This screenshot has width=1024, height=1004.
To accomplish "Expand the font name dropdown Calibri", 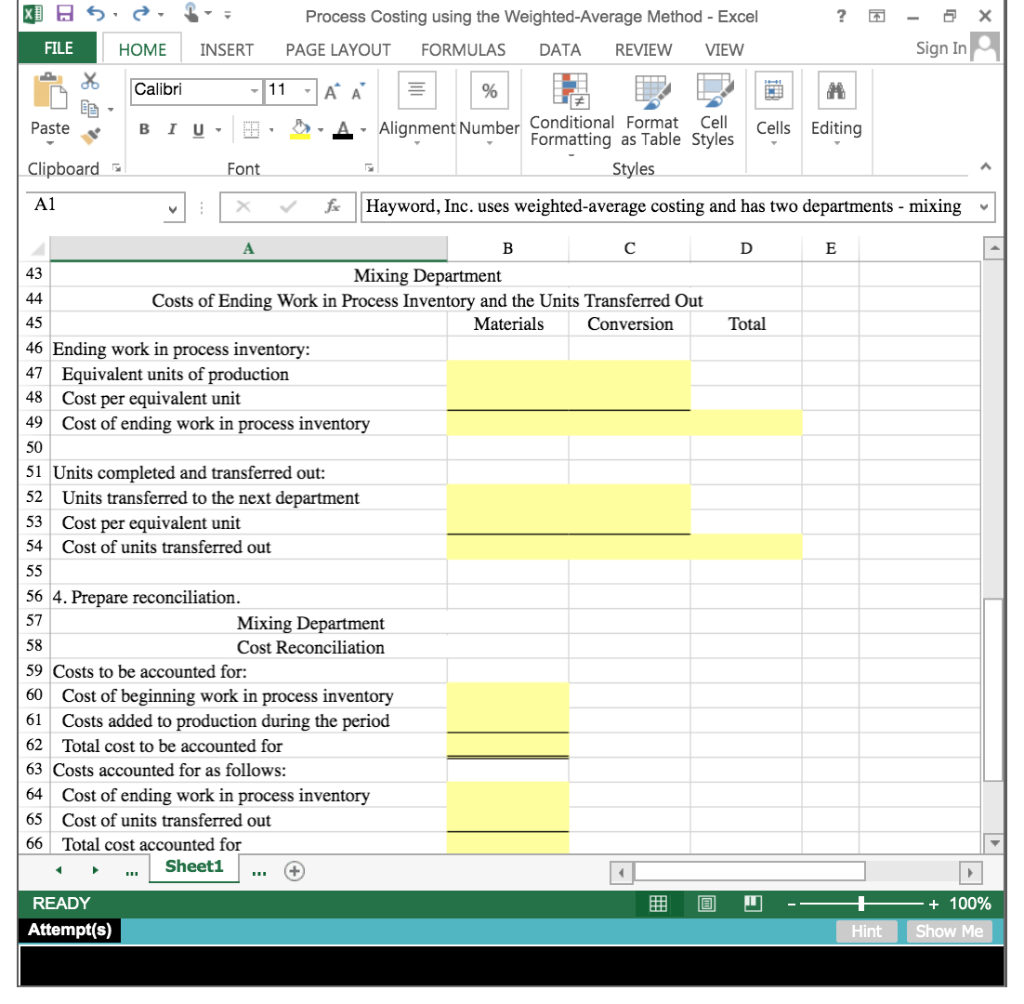I will click(x=254, y=91).
